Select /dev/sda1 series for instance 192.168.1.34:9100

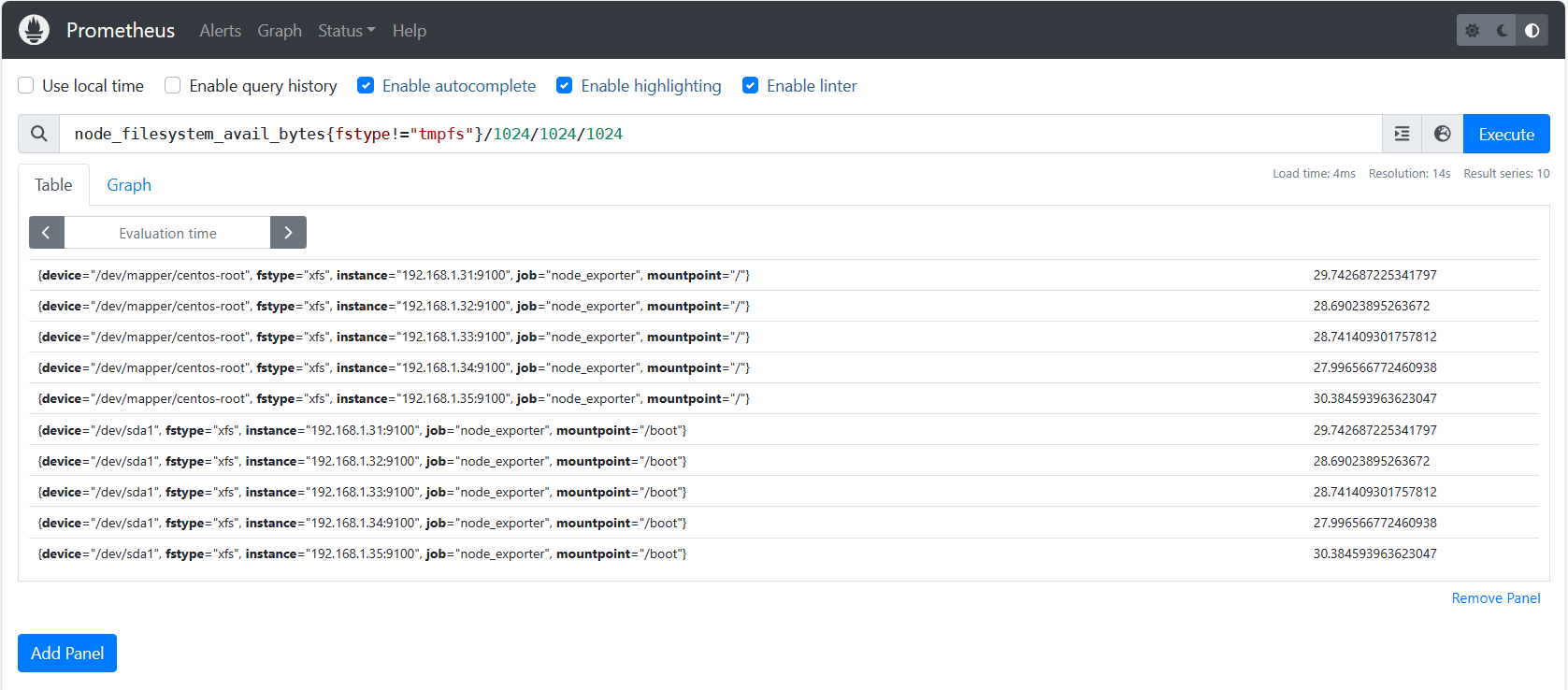coord(363,523)
